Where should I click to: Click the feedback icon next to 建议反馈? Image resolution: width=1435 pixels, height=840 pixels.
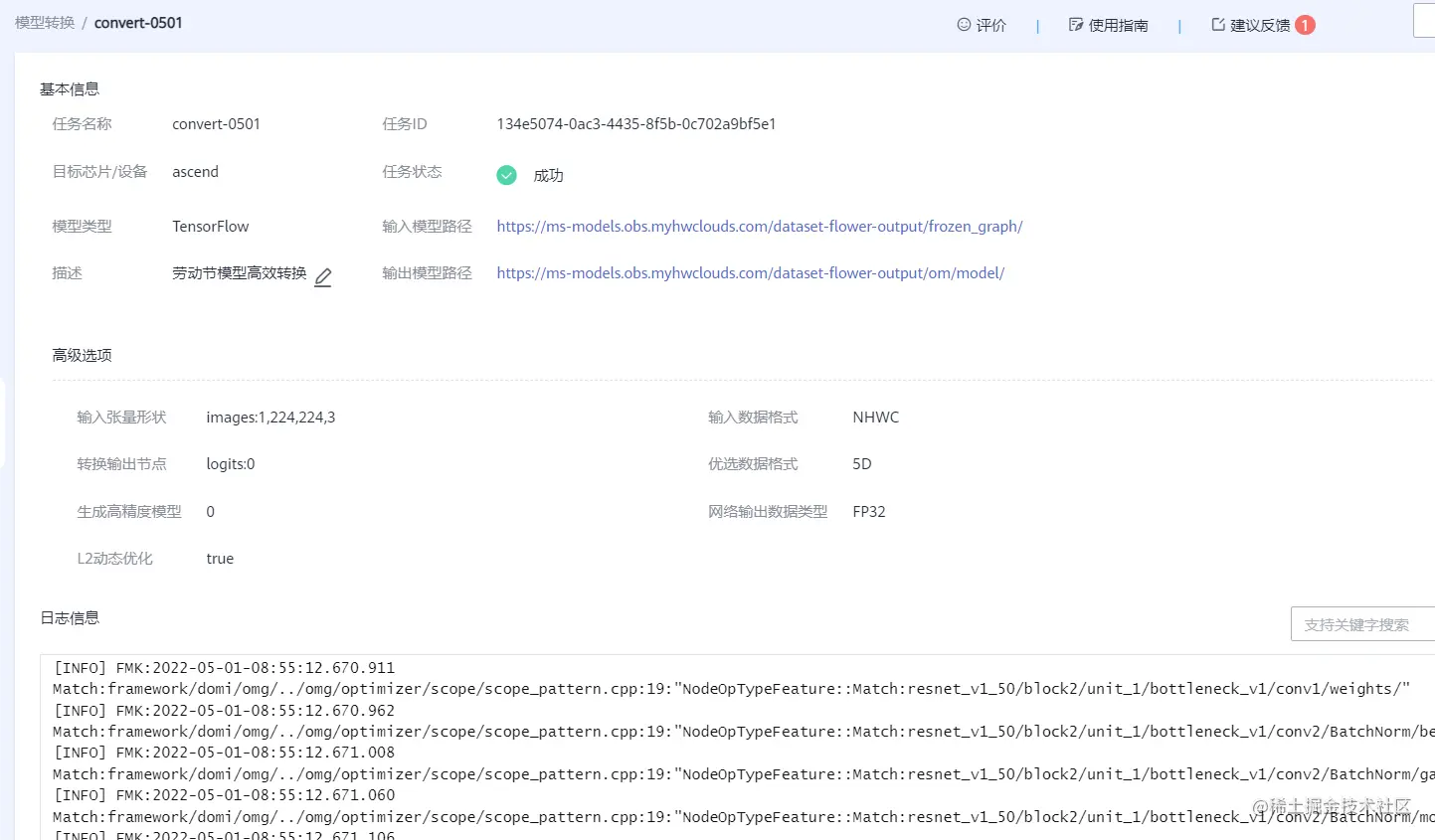[x=1218, y=25]
